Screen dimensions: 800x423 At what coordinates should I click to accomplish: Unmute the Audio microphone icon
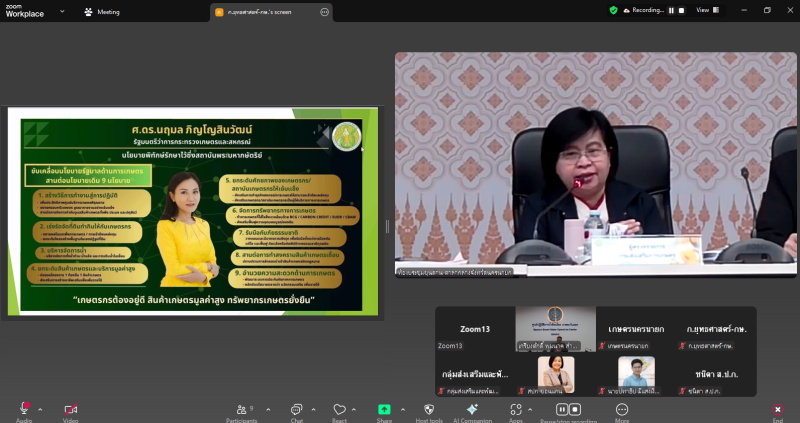[x=24, y=409]
